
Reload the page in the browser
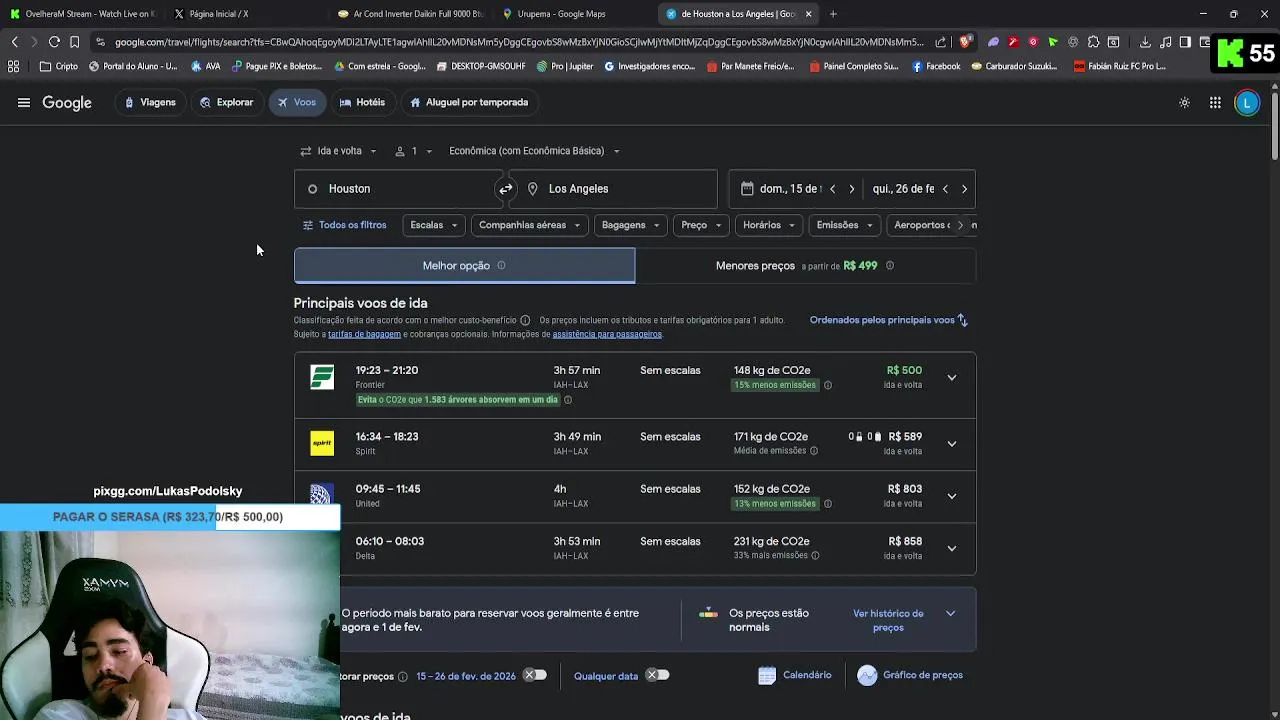pyautogui.click(x=54, y=42)
